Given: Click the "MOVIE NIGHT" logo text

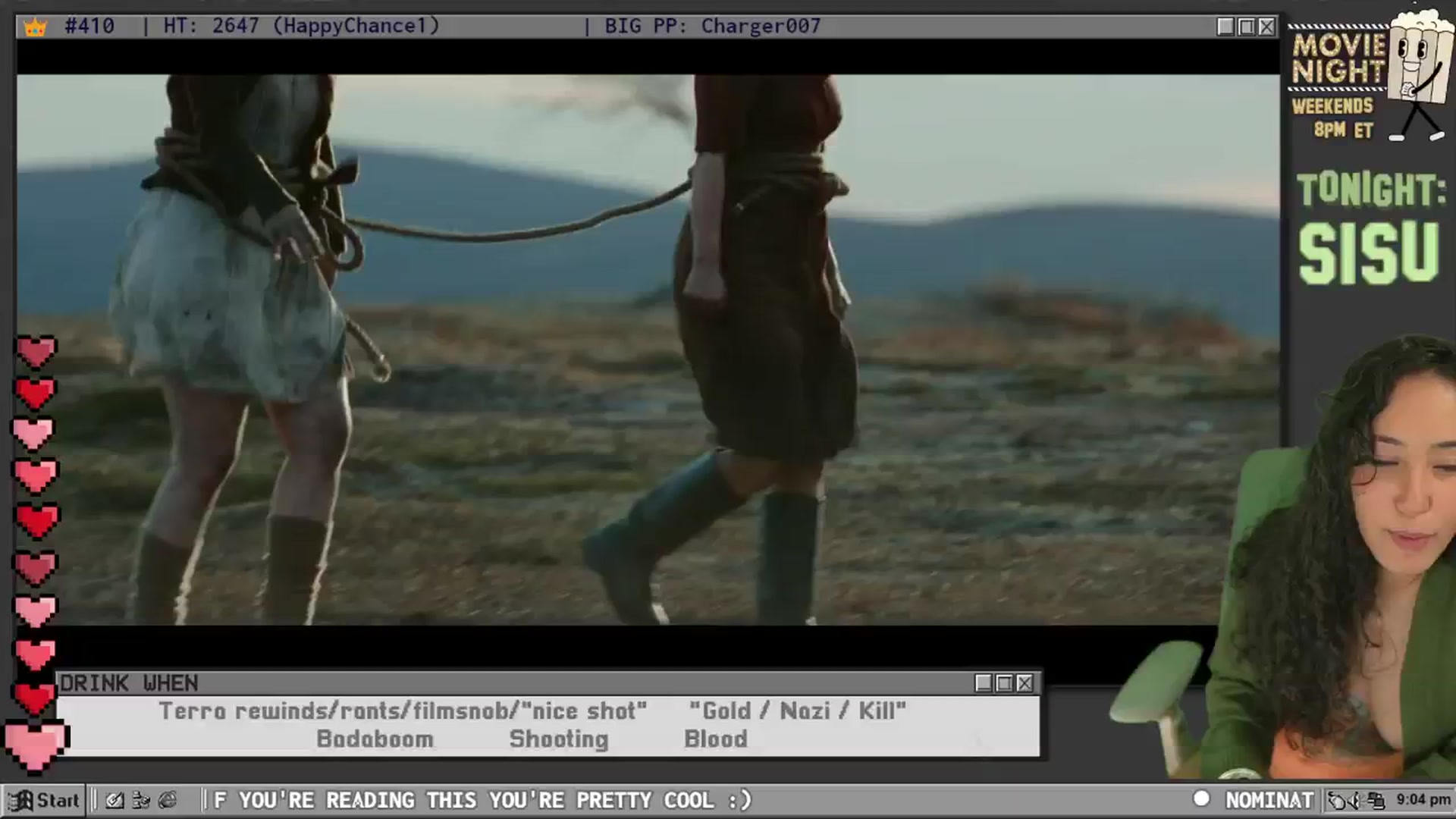Looking at the screenshot, I should tap(1339, 58).
